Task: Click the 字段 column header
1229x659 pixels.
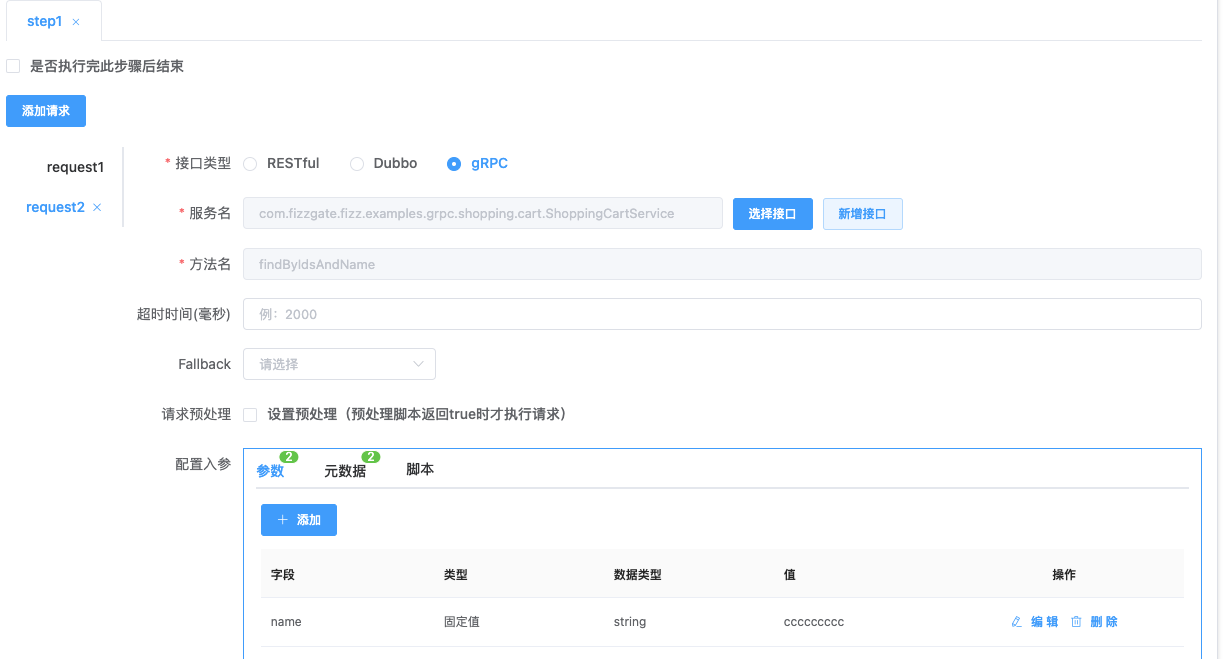Action: click(283, 575)
